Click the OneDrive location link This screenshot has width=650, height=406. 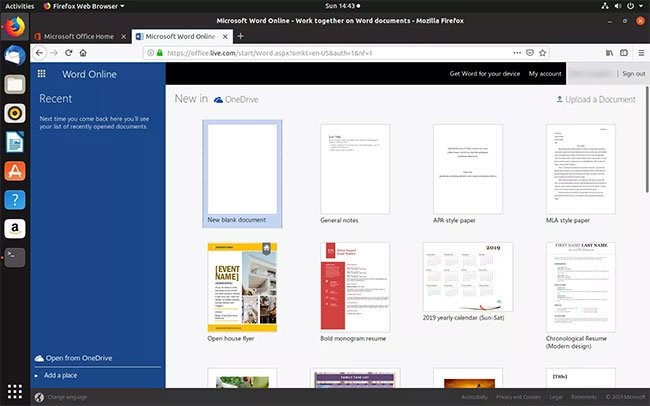[236, 100]
